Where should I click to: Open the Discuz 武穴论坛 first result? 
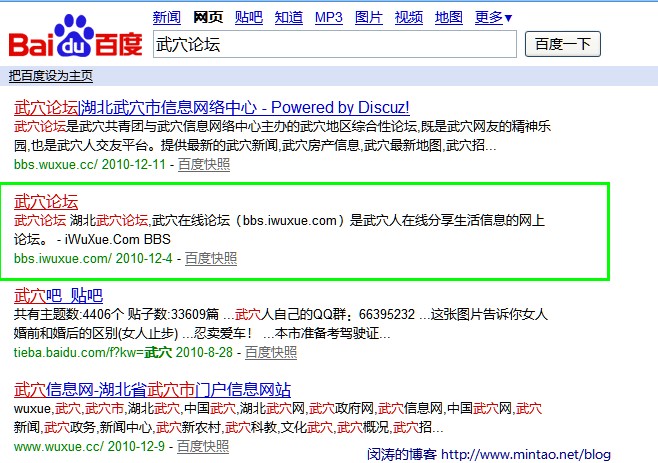click(211, 107)
